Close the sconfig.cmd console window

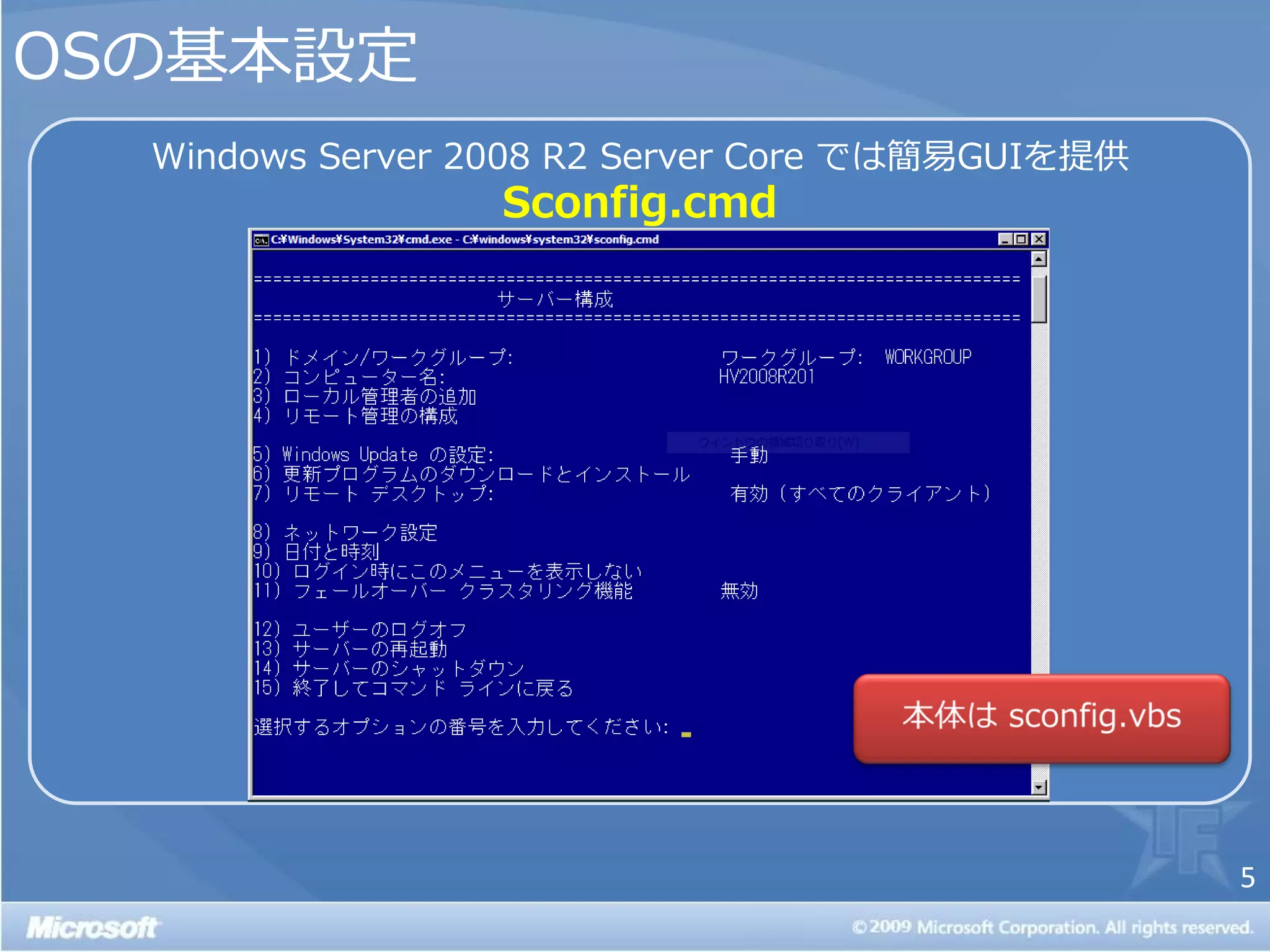click(x=1039, y=239)
